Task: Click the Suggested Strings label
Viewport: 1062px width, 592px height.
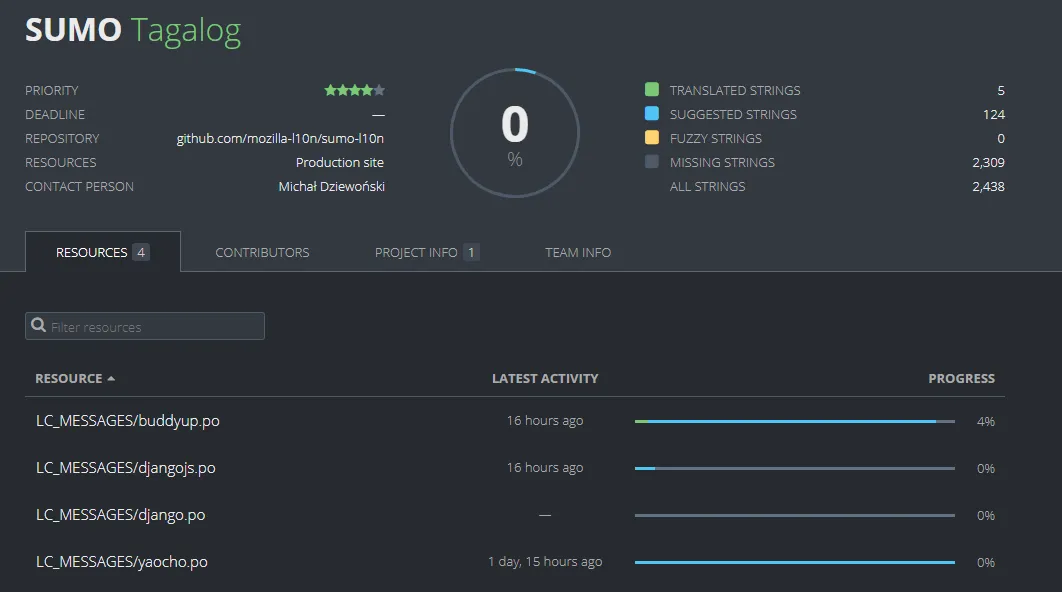Action: coord(733,114)
